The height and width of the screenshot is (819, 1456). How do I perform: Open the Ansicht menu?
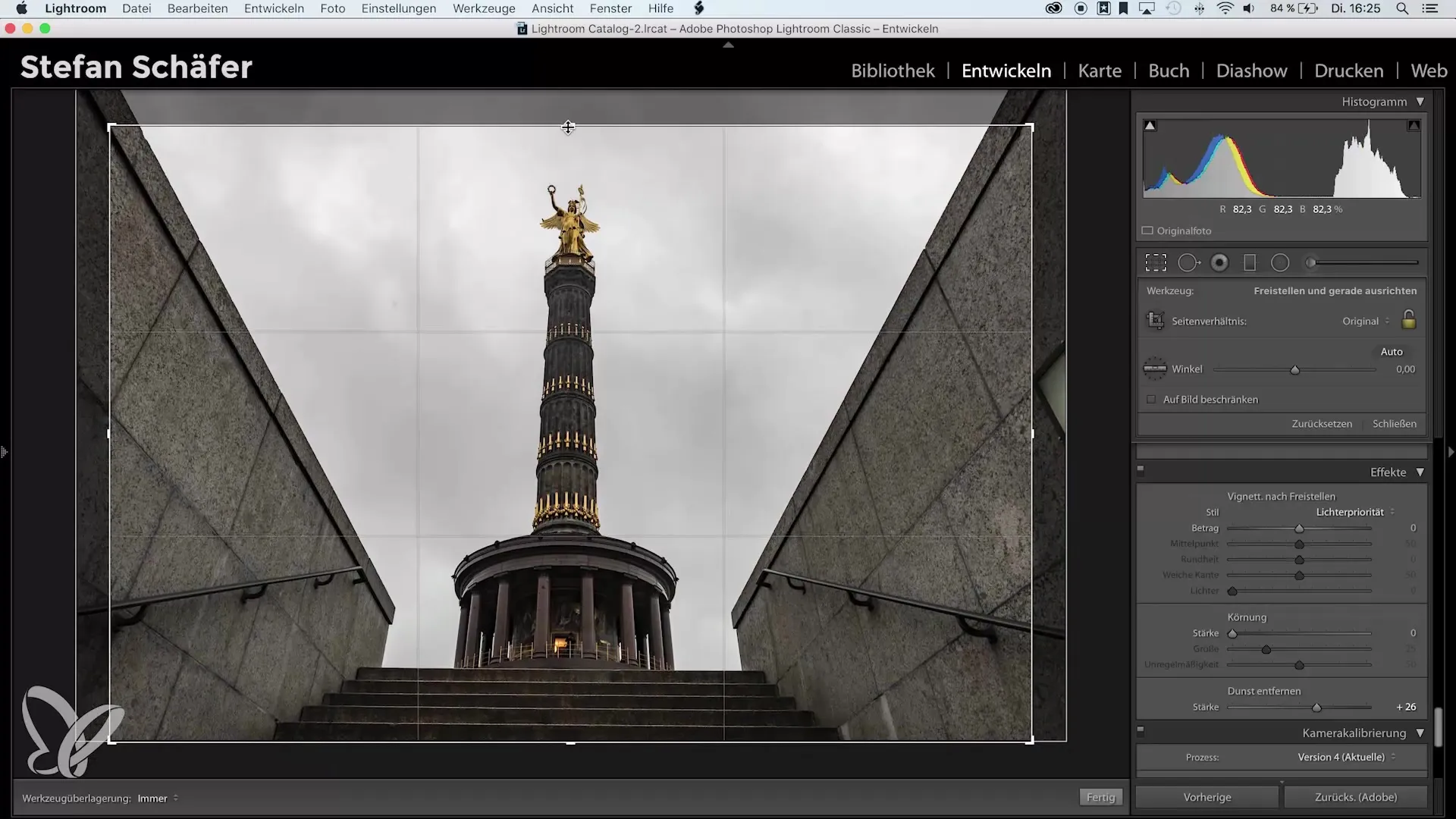pyautogui.click(x=552, y=8)
